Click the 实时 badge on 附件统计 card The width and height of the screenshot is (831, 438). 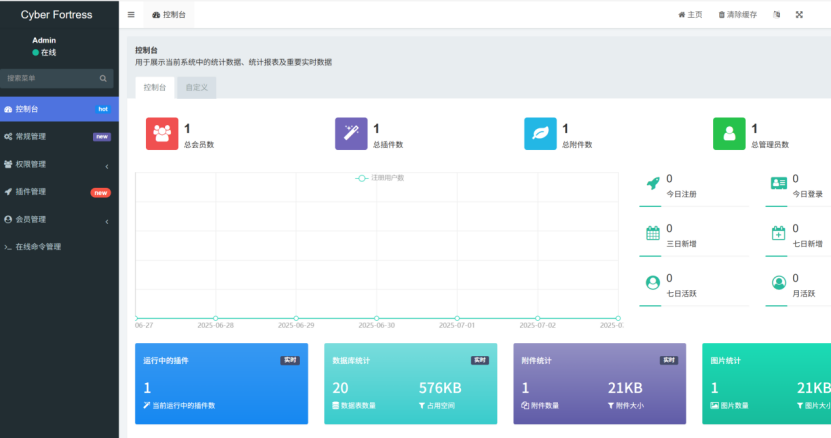(669, 361)
